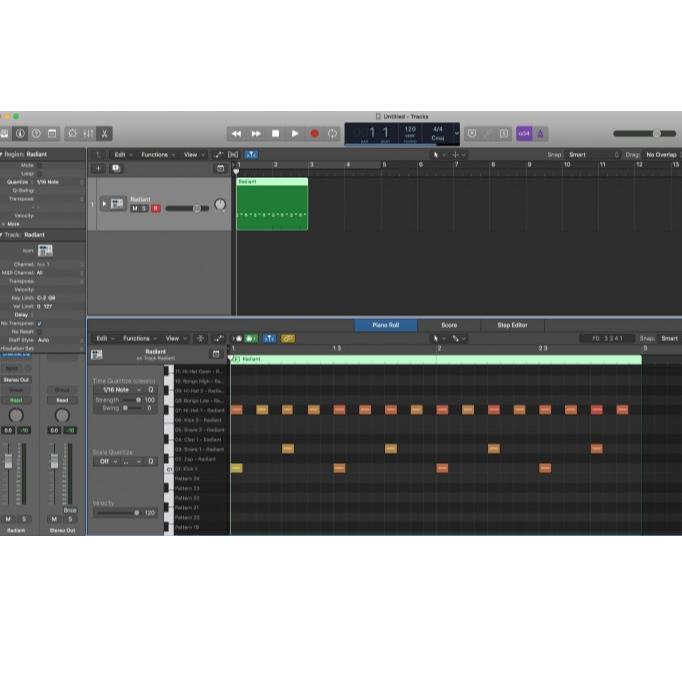
Task: Record-enable the Radiant track
Action: [x=155, y=208]
